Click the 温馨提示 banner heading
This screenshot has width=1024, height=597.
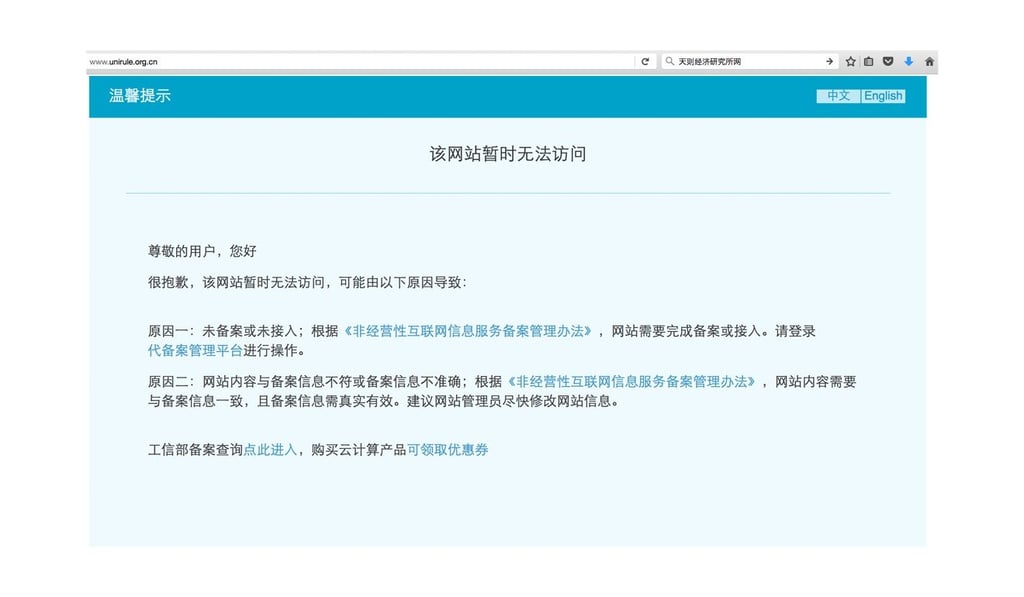[139, 95]
